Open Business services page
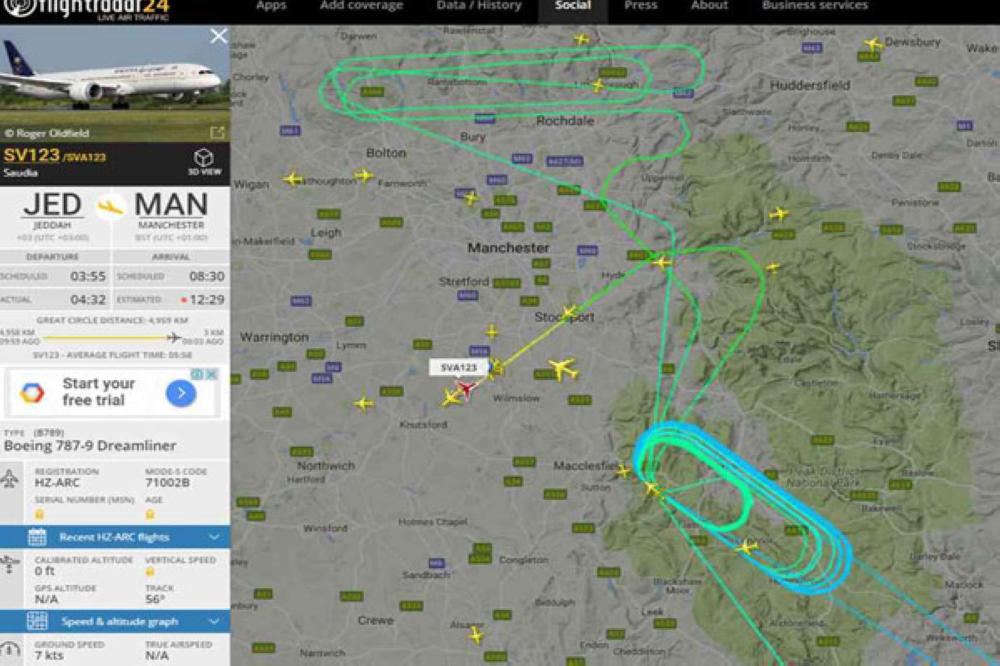This screenshot has height=666, width=1000. 814,6
